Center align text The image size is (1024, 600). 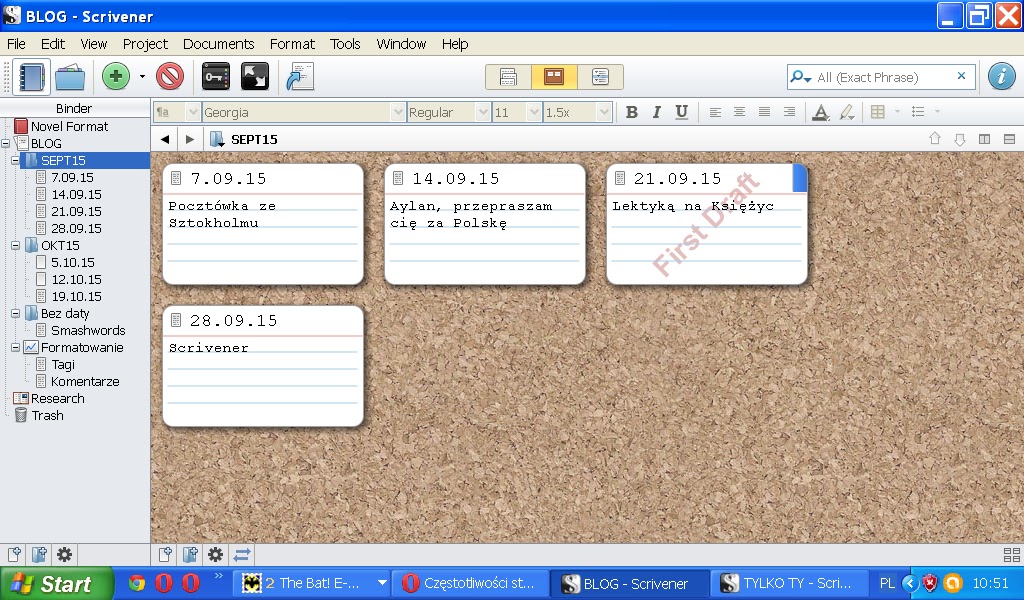coord(739,112)
